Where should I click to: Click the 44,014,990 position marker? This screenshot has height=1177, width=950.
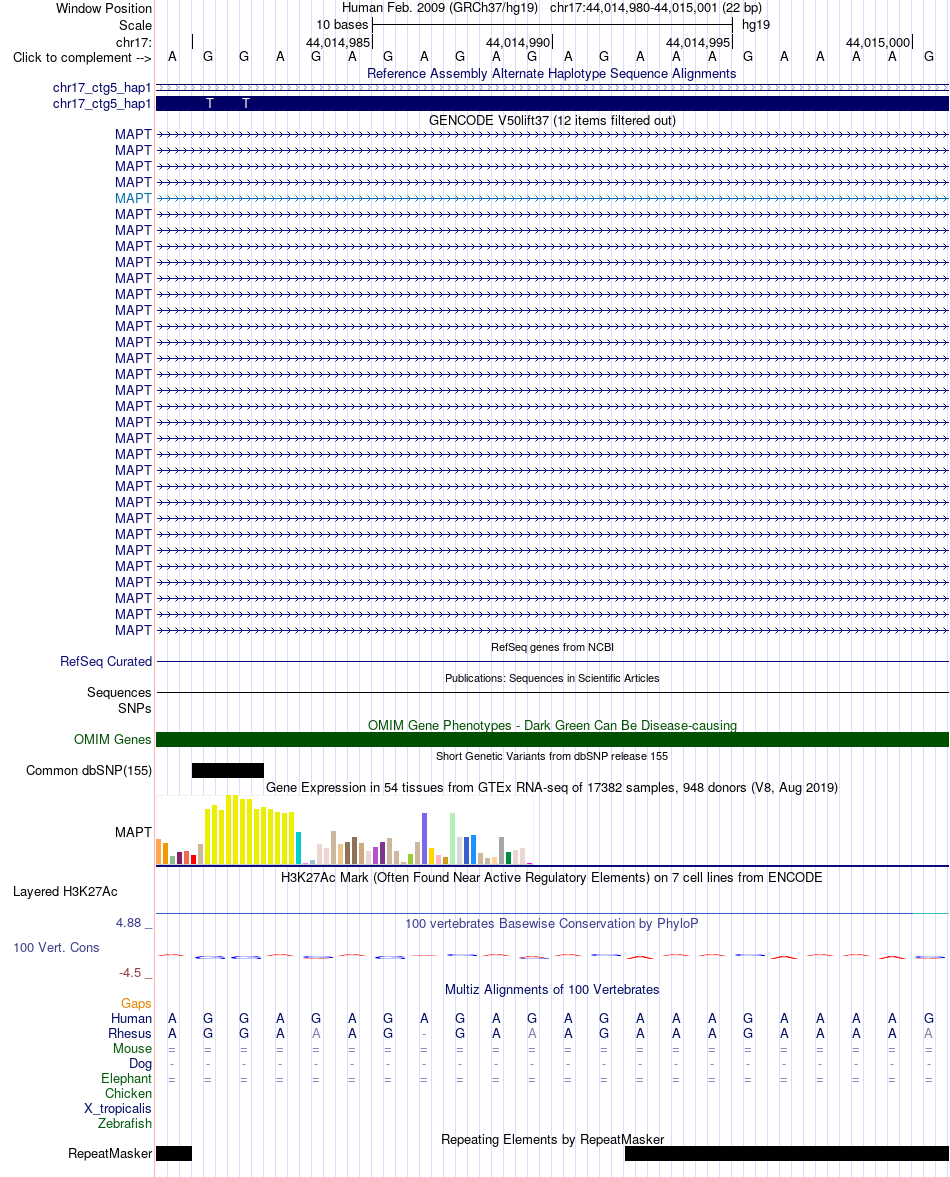click(518, 43)
